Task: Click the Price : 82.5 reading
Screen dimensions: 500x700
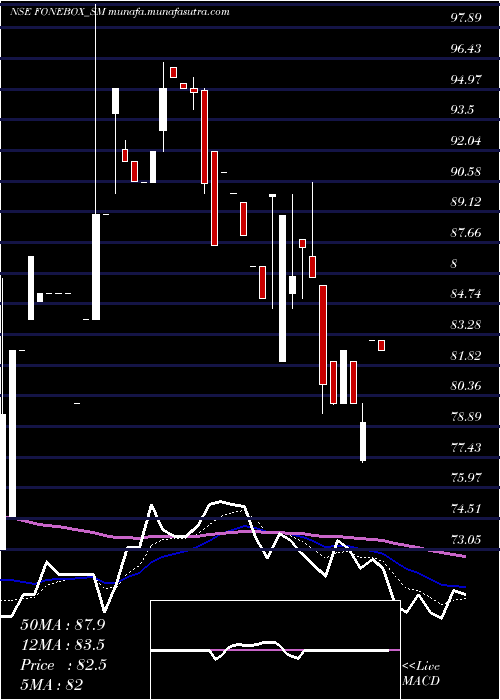Action: coord(63,665)
